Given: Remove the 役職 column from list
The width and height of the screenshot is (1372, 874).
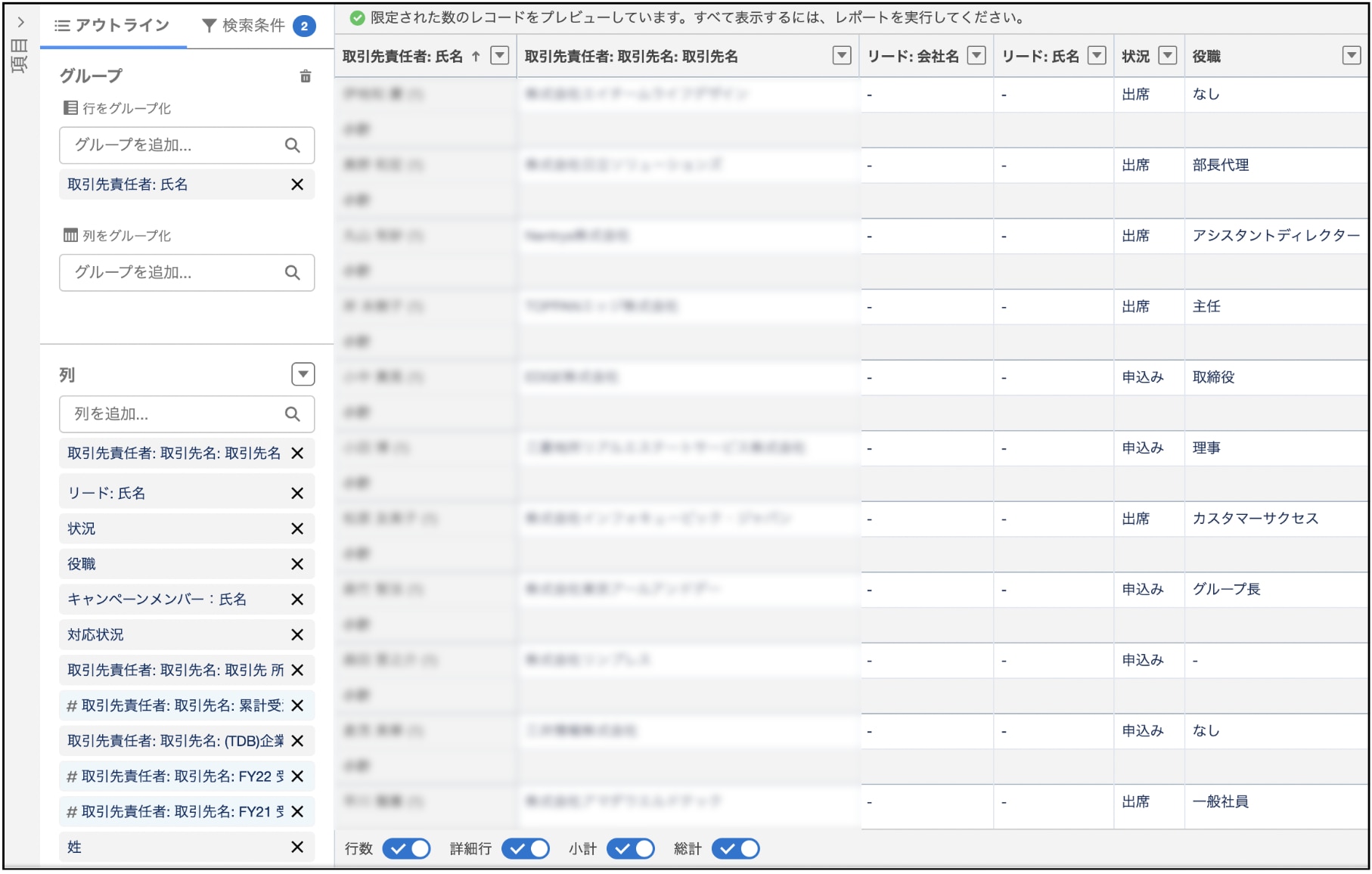Looking at the screenshot, I should coord(297,564).
